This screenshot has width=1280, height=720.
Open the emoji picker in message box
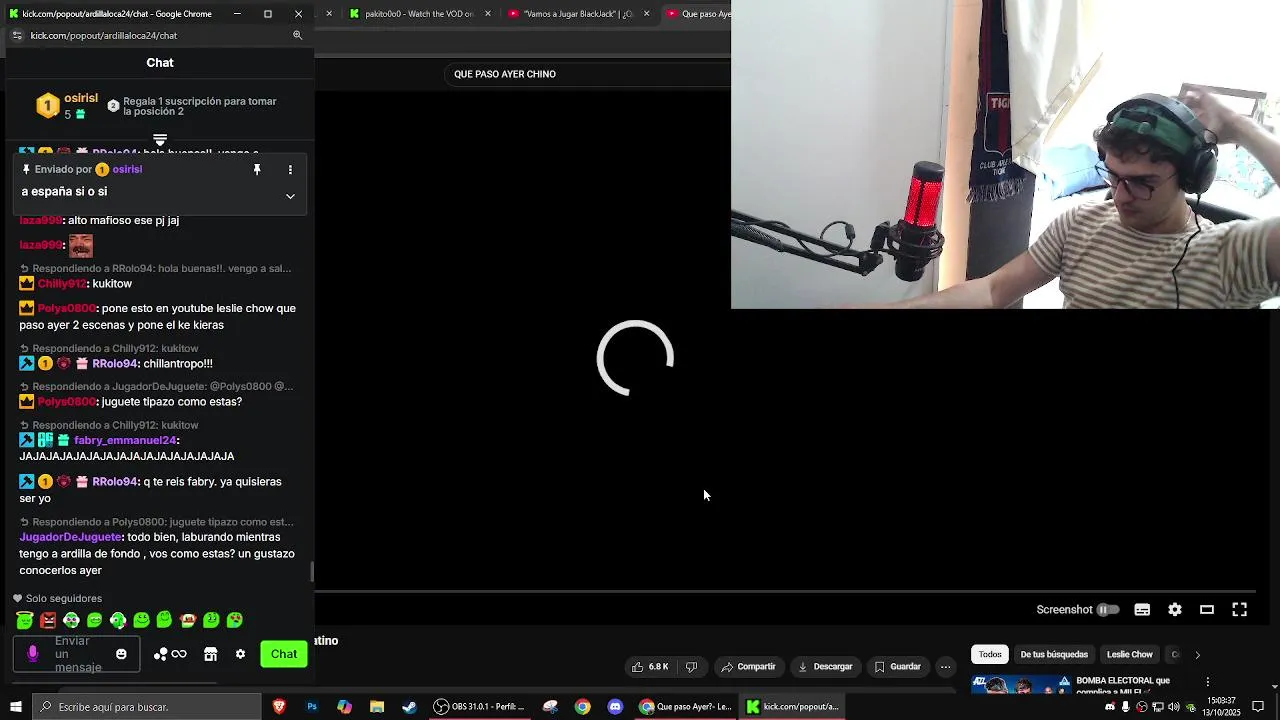121,654
